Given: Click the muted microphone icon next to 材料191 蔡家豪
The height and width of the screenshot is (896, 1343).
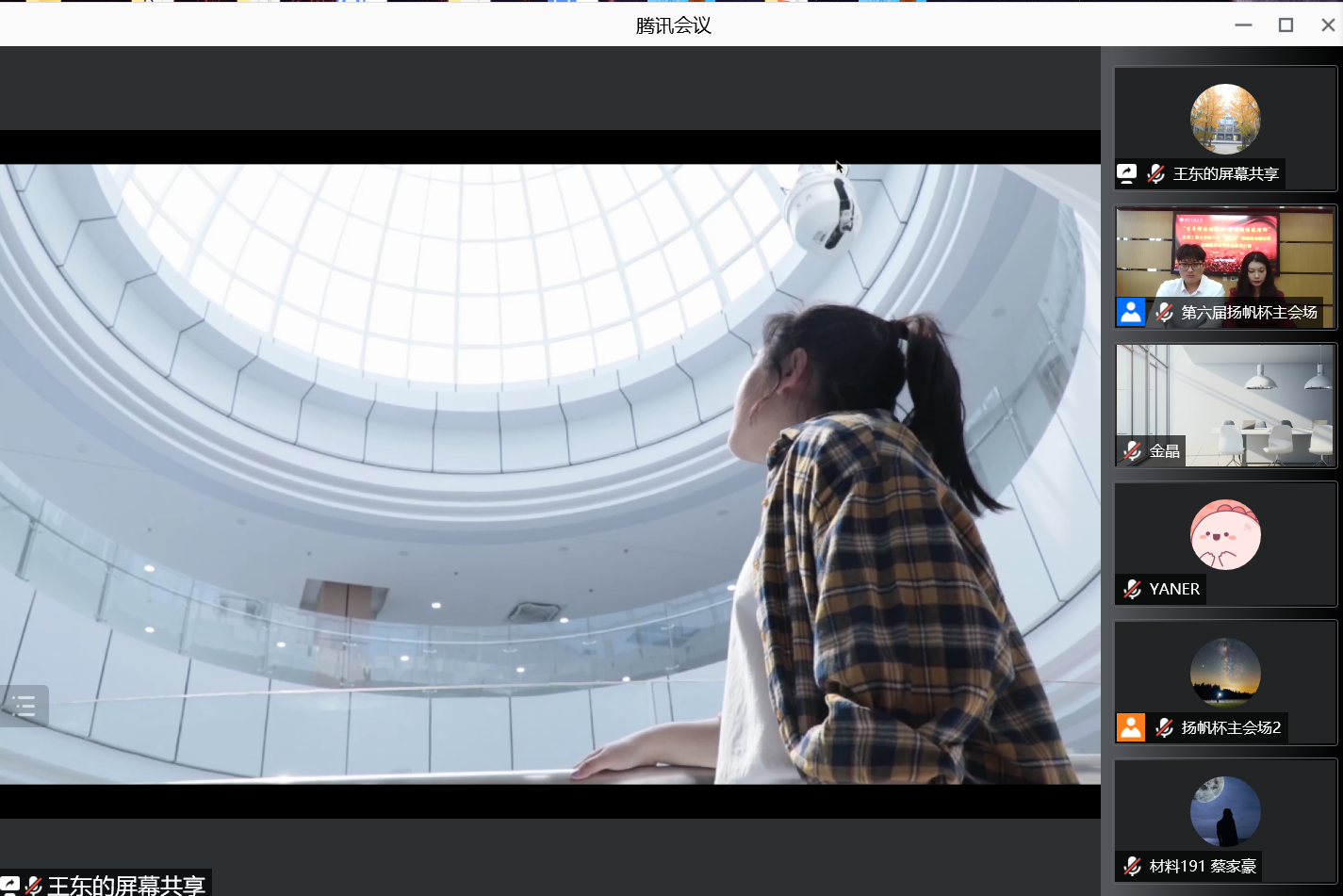Looking at the screenshot, I should 1132,866.
